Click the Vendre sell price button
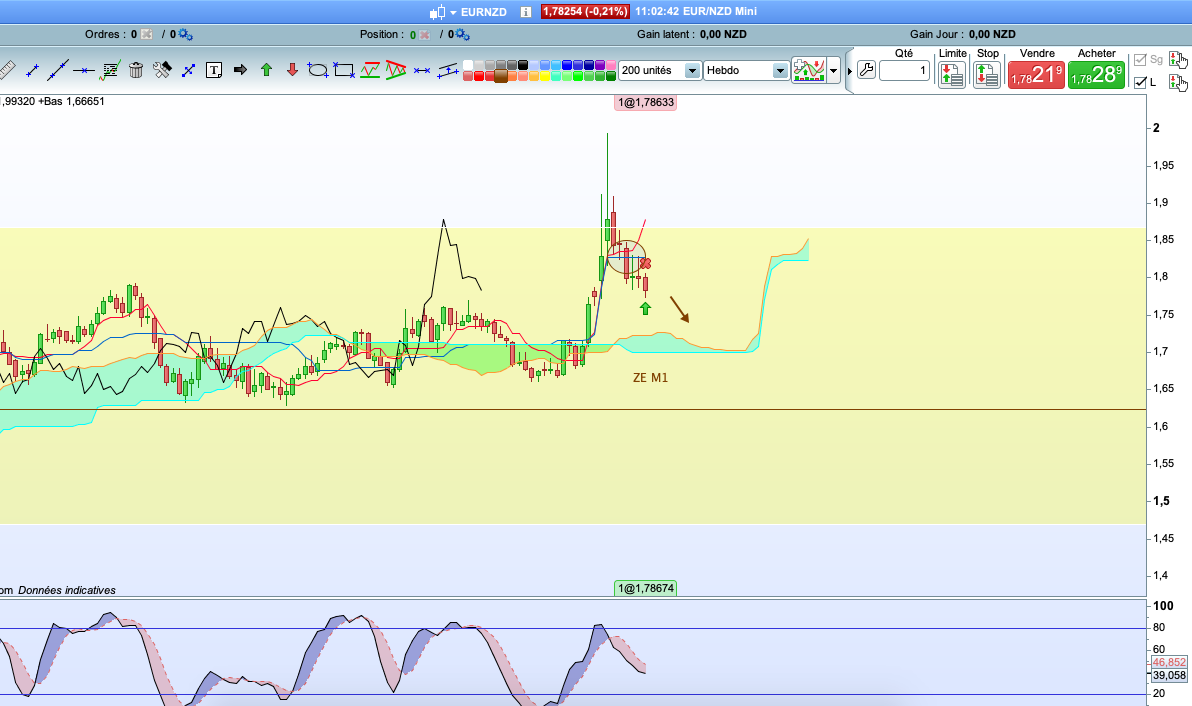This screenshot has height=706, width=1192. (1036, 74)
